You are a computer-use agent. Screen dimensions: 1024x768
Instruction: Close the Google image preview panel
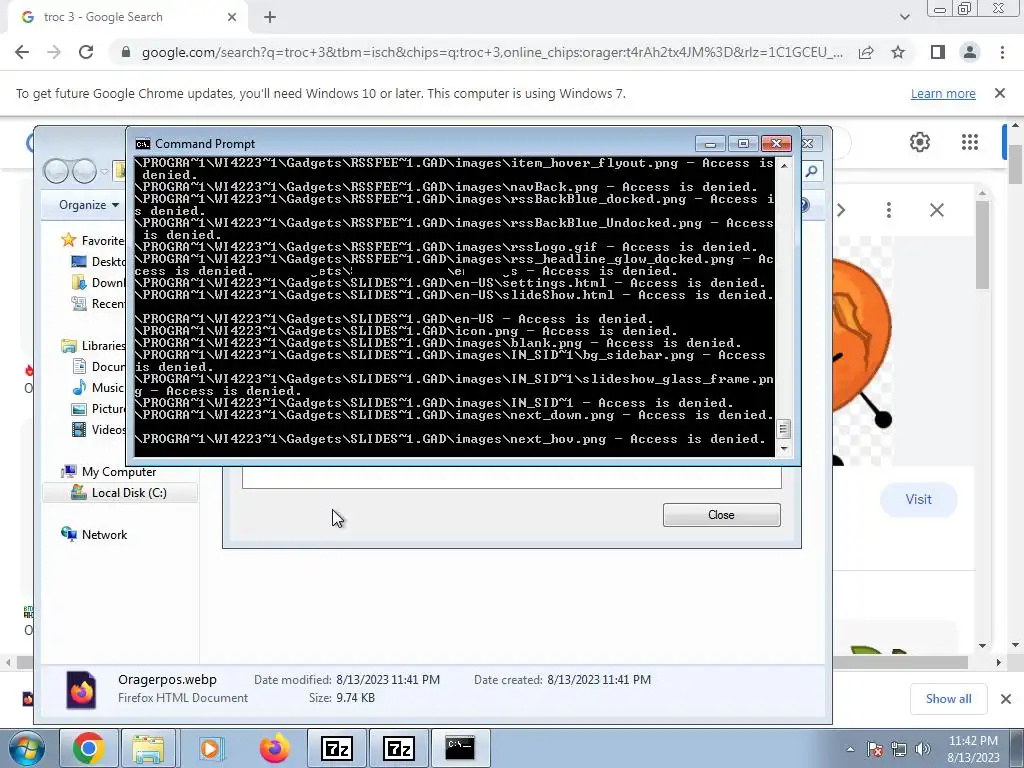pyautogui.click(x=936, y=210)
